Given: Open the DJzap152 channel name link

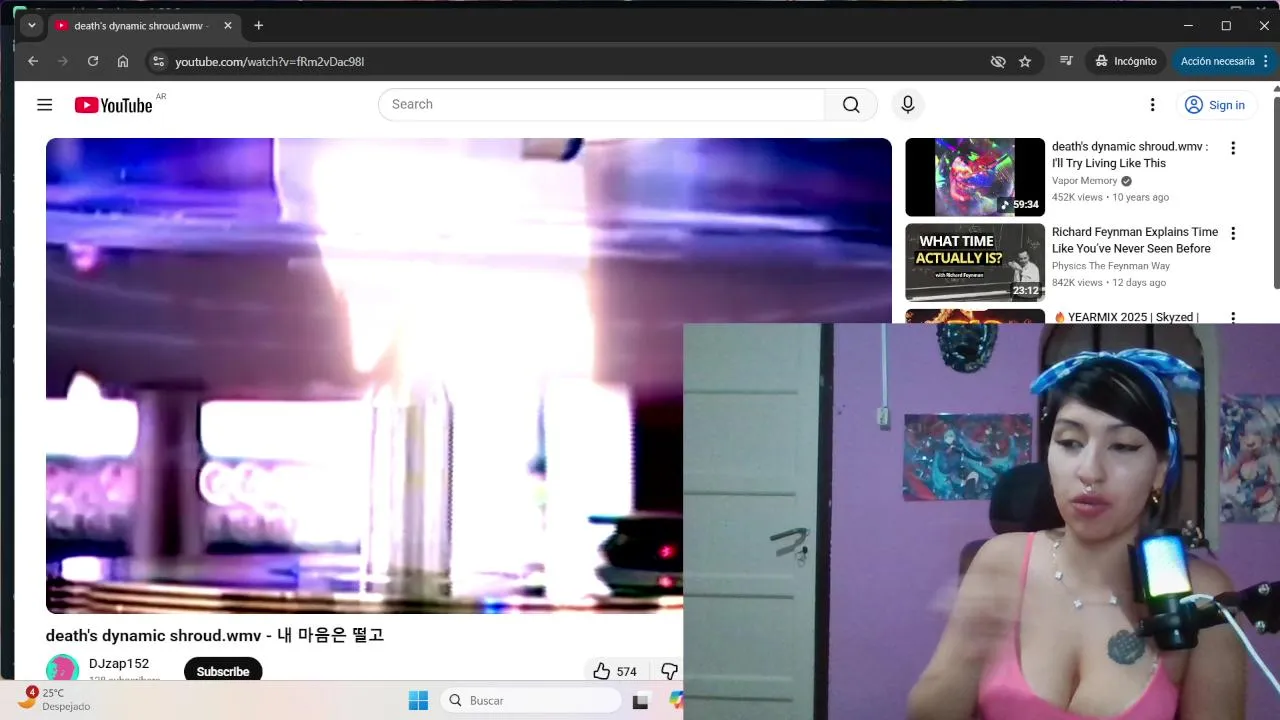Looking at the screenshot, I should (x=119, y=663).
